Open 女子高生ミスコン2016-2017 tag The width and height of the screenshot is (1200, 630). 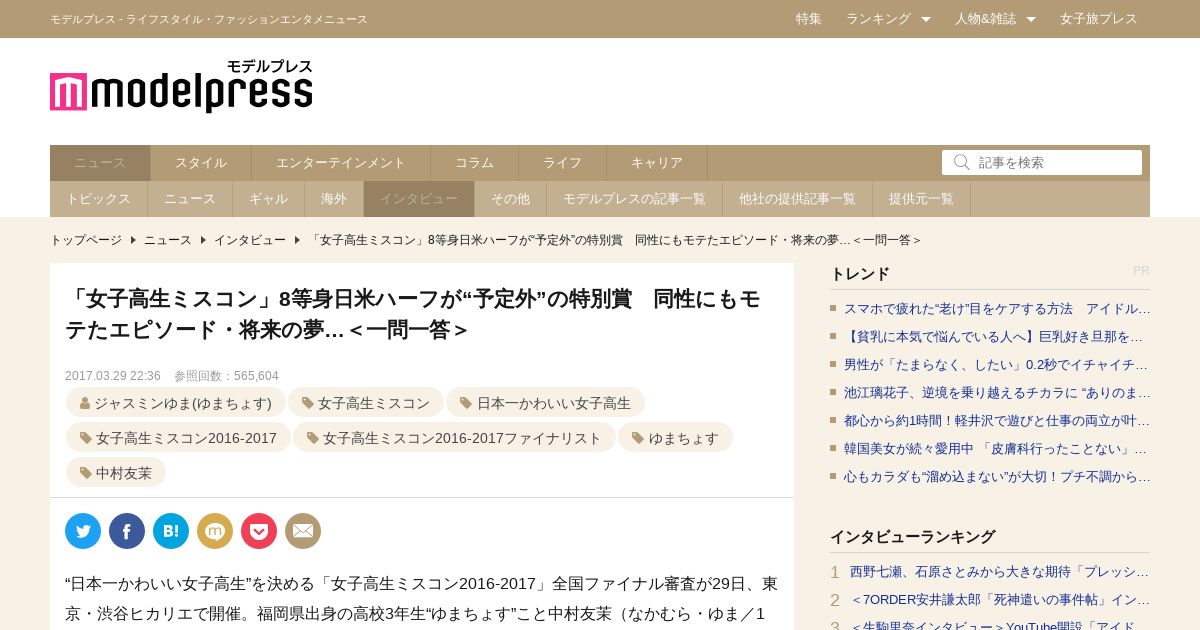coord(178,438)
